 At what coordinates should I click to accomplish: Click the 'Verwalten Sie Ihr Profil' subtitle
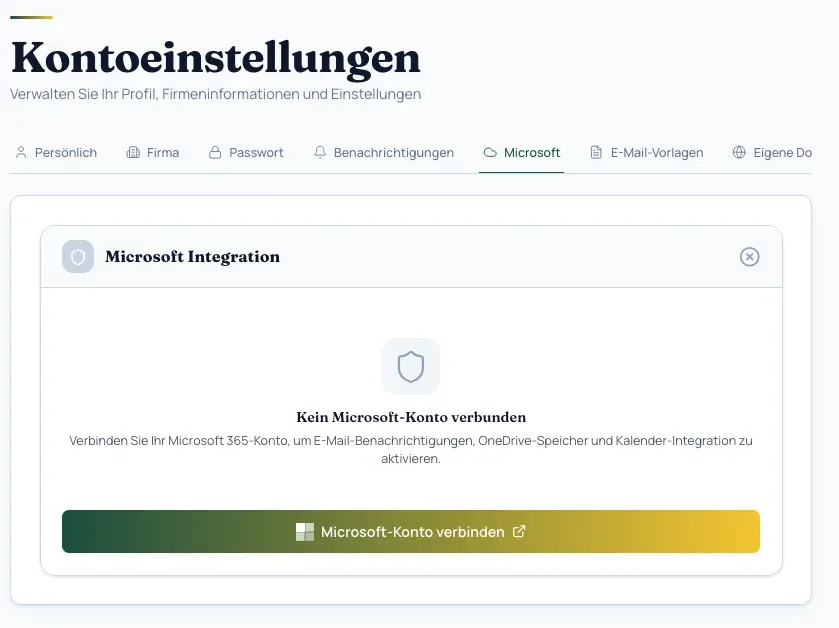[216, 94]
